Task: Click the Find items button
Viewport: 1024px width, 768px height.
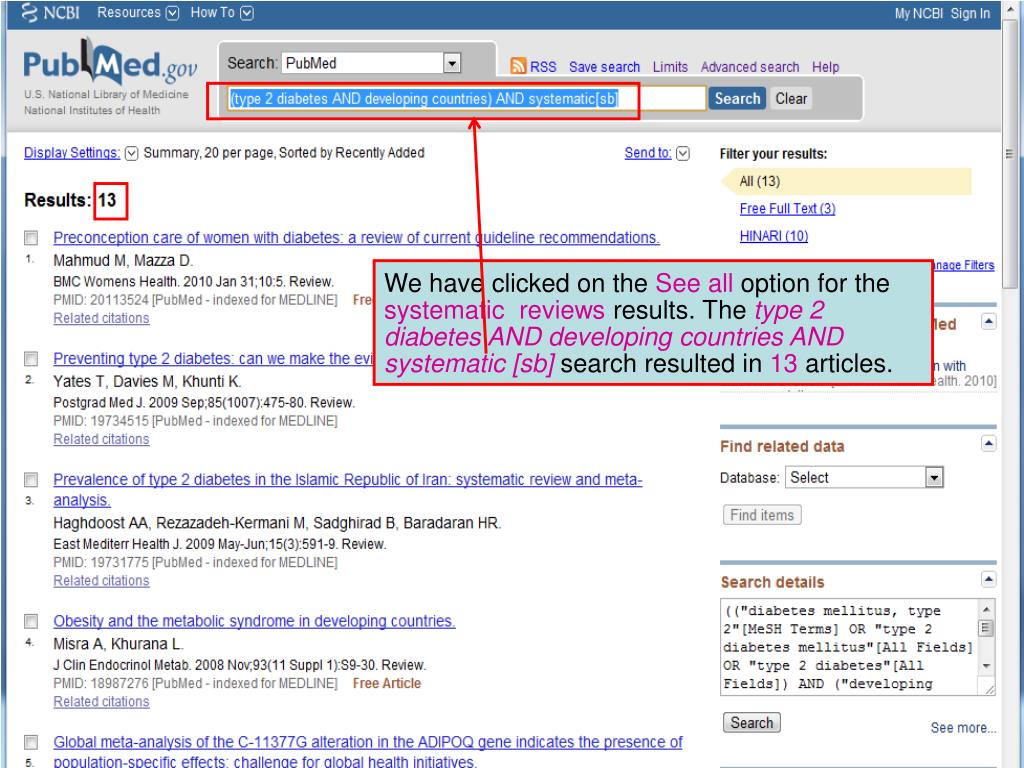Action: (x=761, y=515)
